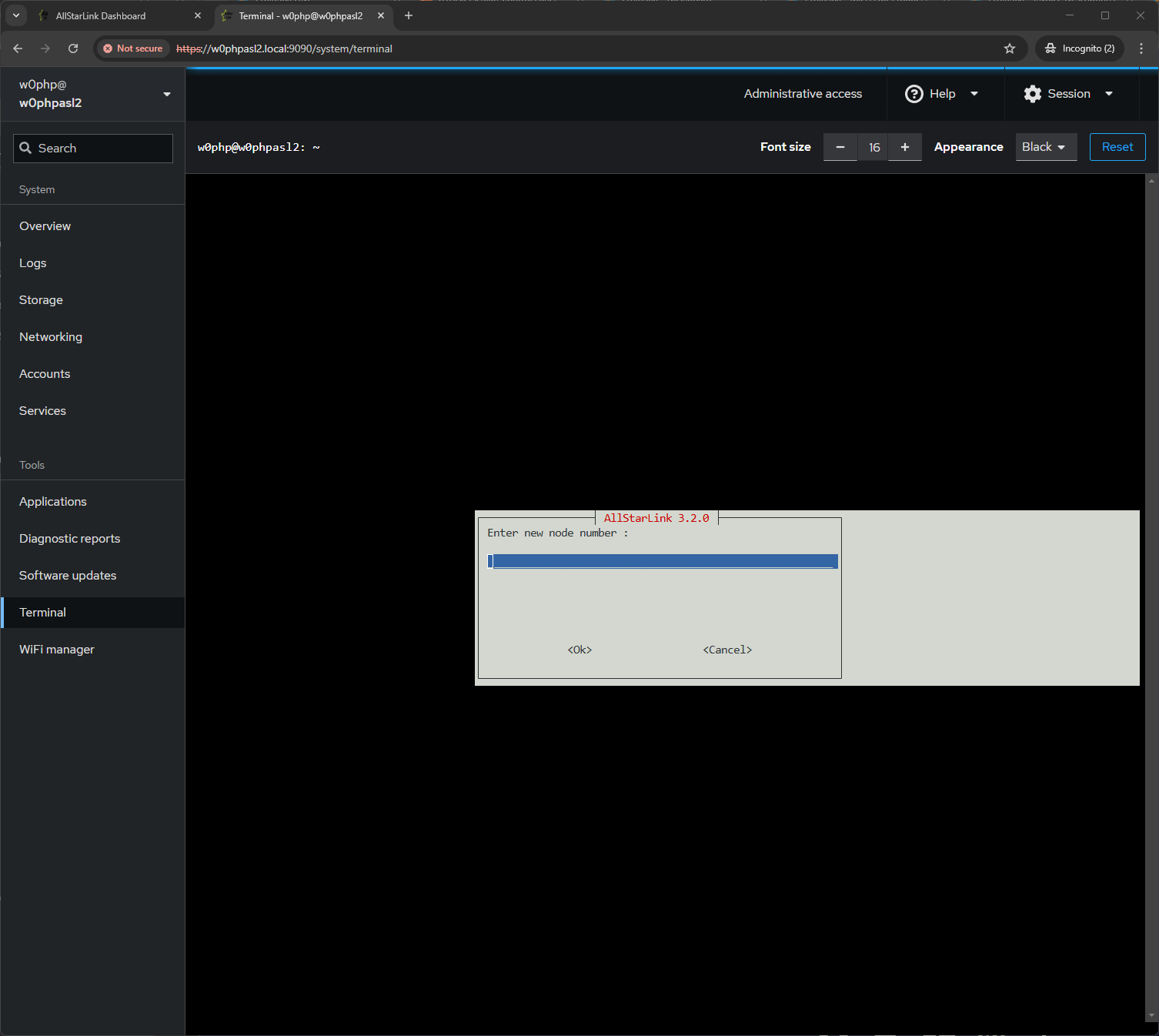Open the tab search chevron
Viewport: 1159px width, 1036px height.
(x=16, y=15)
